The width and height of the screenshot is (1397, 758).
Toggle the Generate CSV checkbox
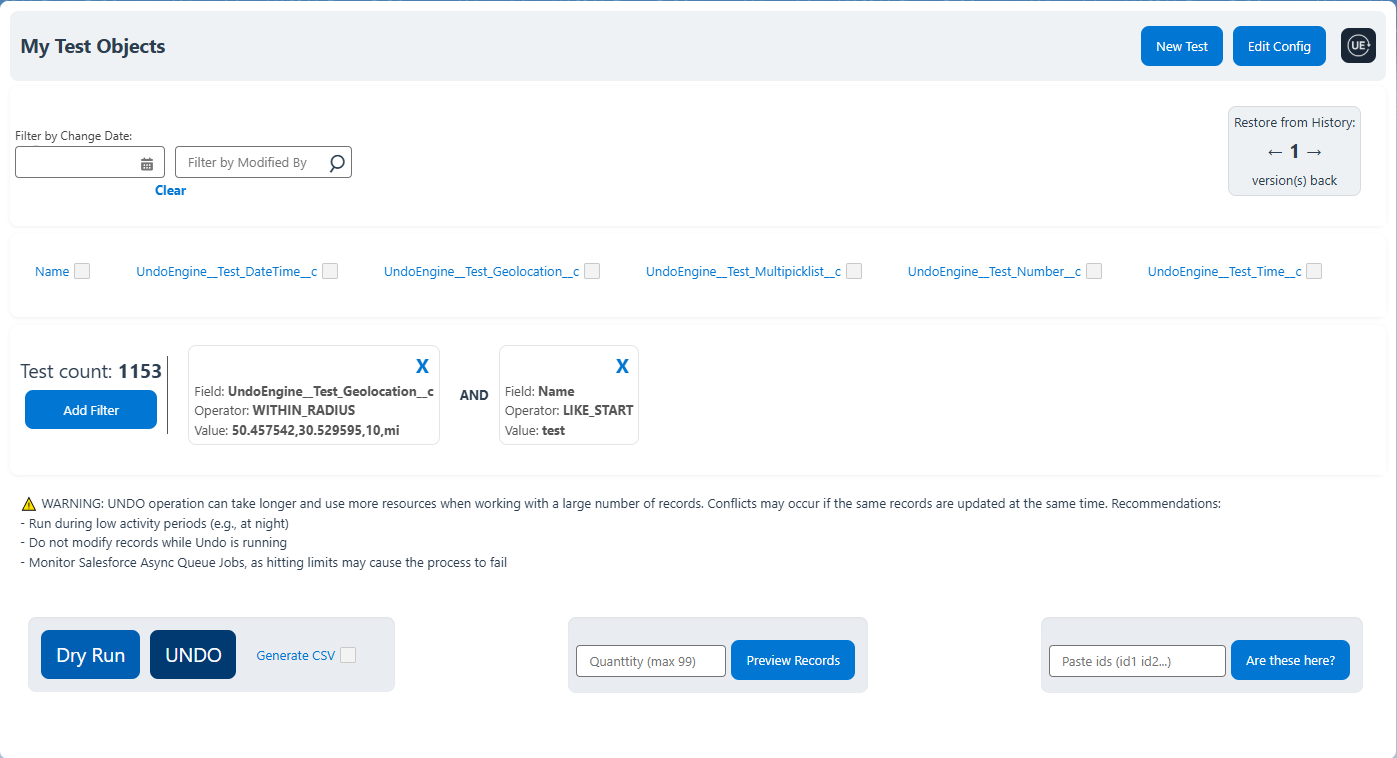point(348,655)
